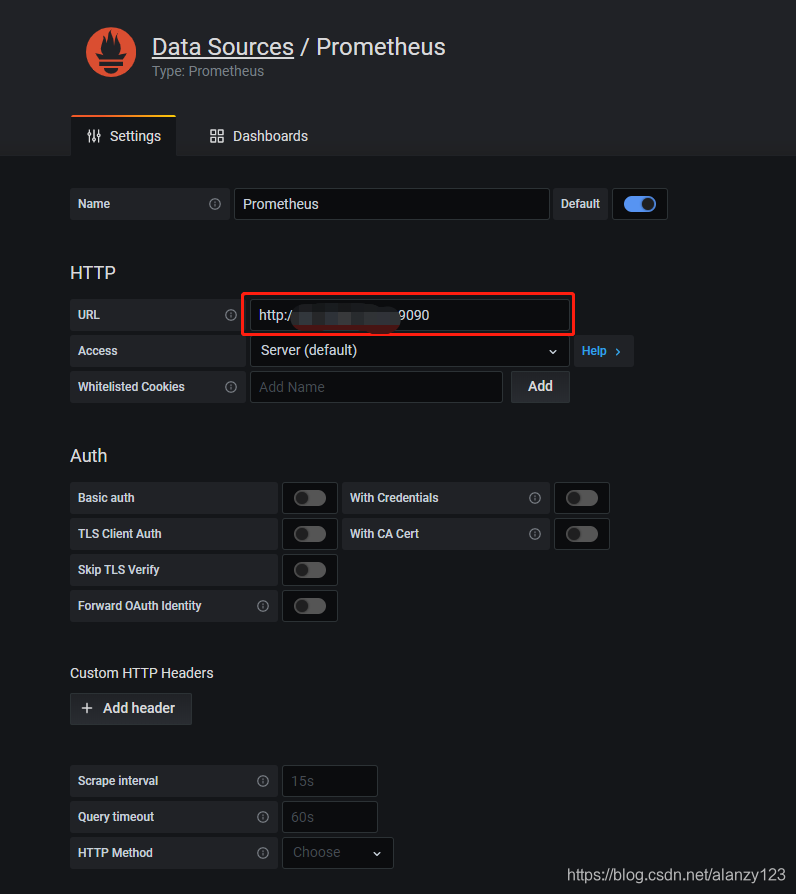Switch to the Dashboards tab

coord(259,136)
